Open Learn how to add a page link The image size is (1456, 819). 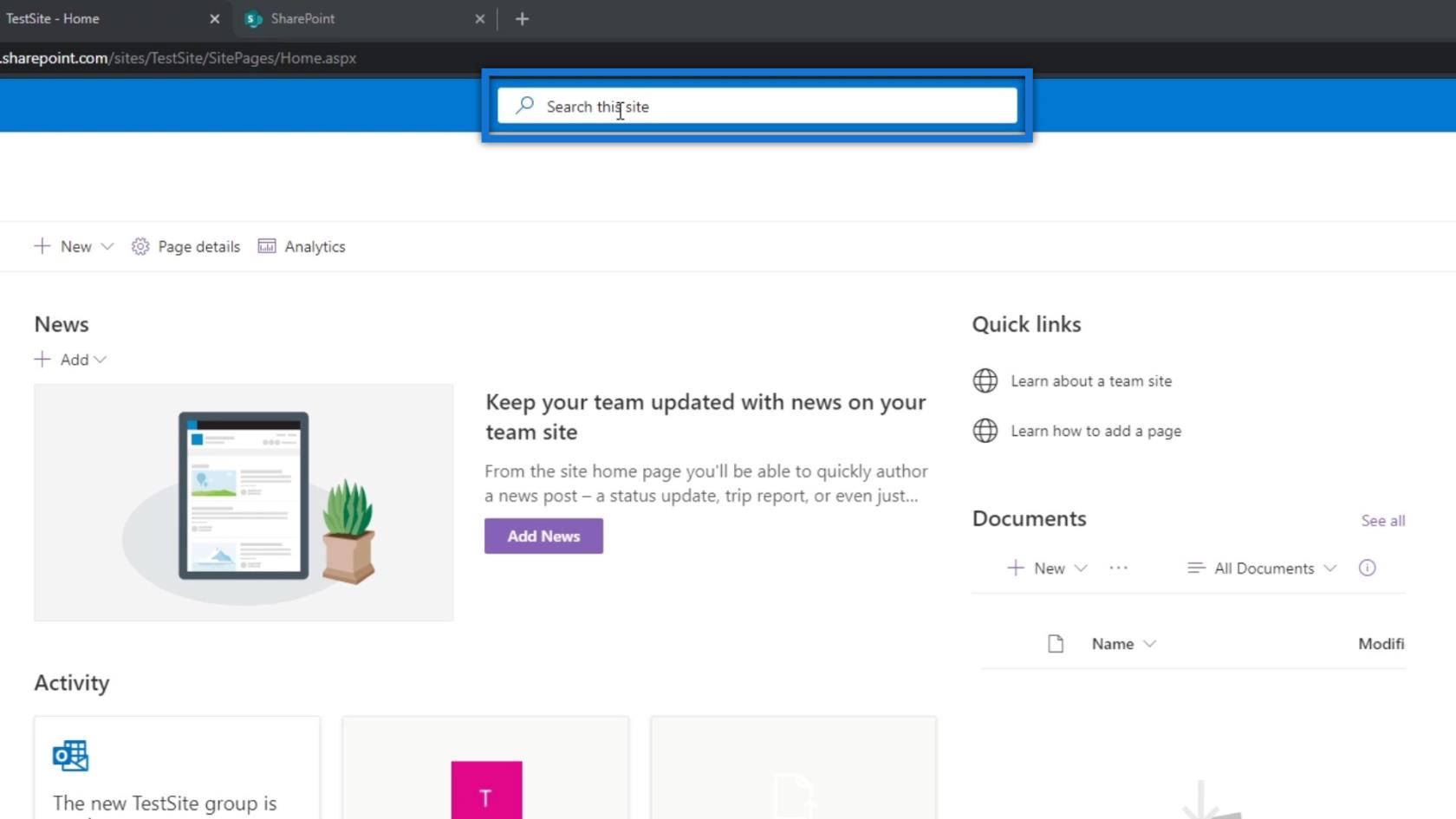click(1095, 431)
